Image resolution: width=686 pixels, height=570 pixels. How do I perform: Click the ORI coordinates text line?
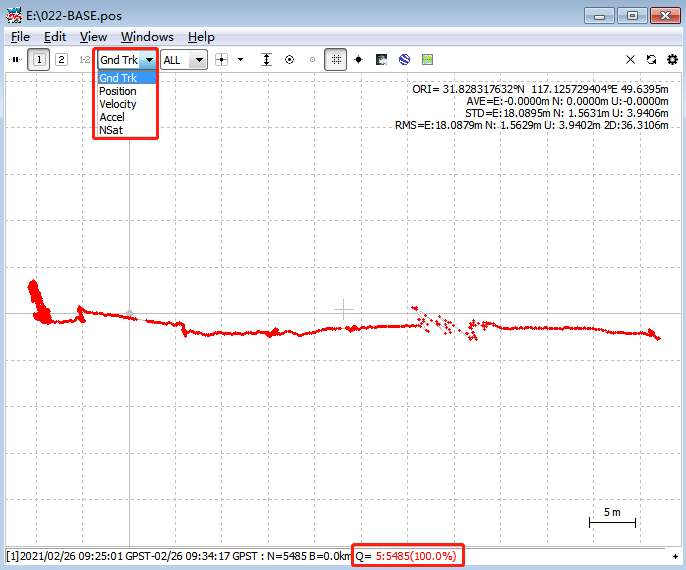[540, 89]
